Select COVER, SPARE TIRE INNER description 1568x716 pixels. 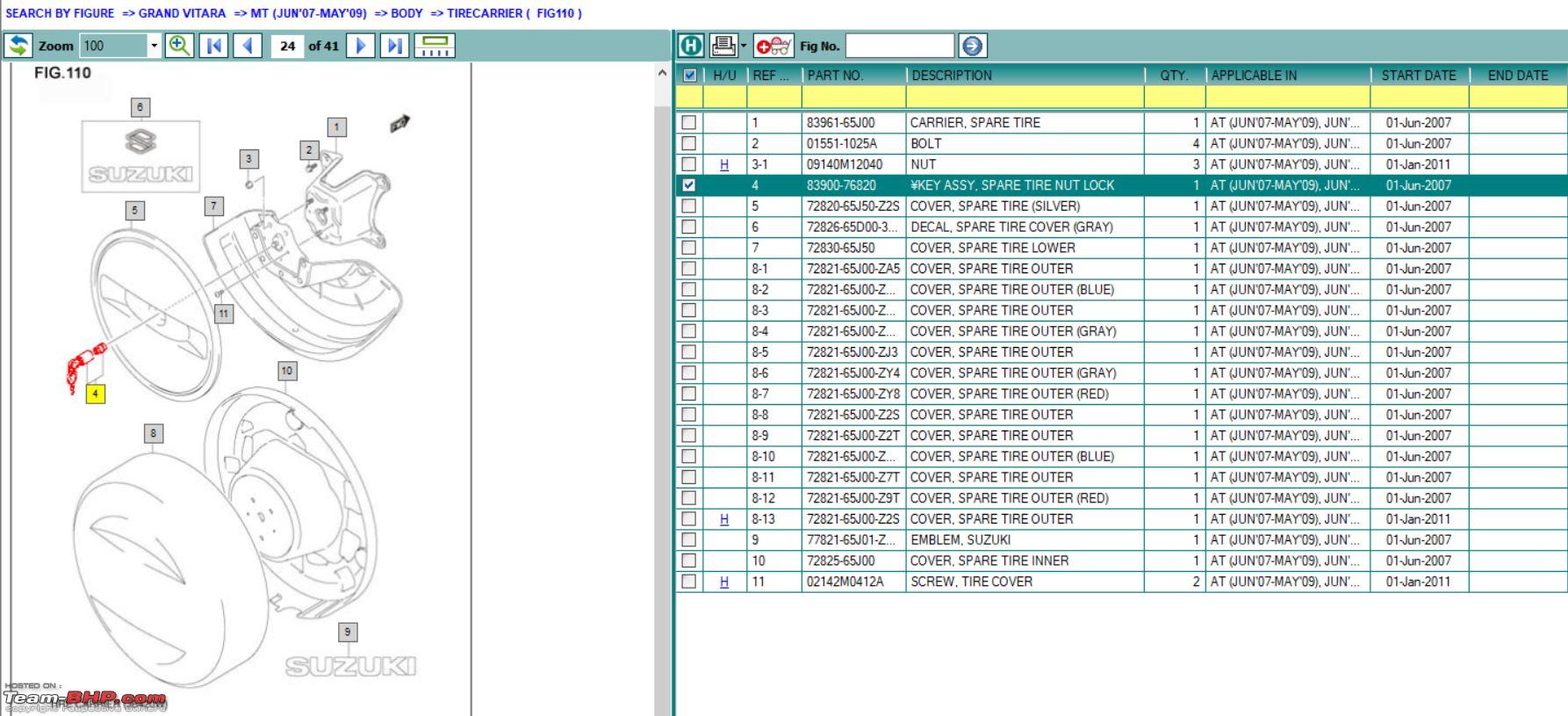click(1025, 561)
